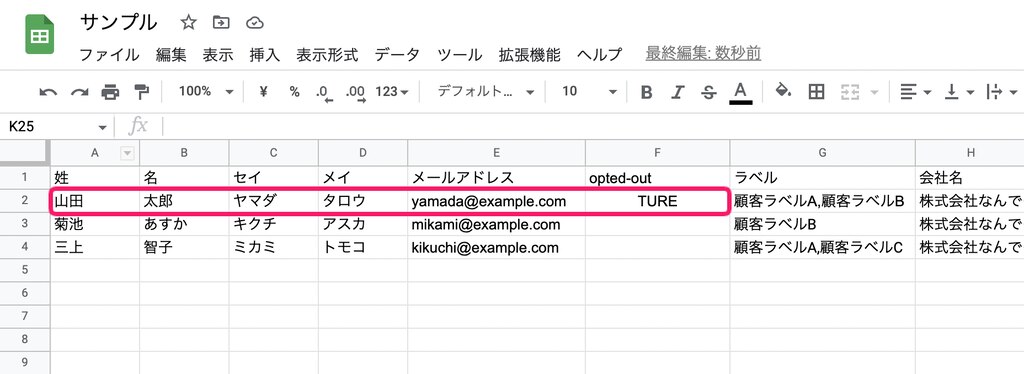
Task: Open the 100% zoom dropdown
Action: coord(206,91)
